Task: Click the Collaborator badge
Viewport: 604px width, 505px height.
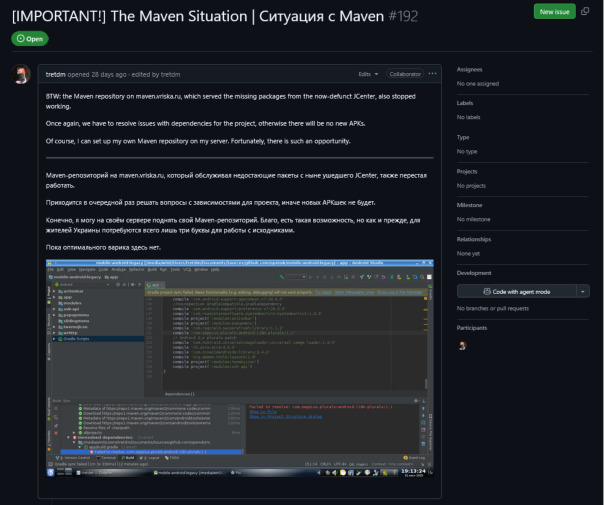Action: [x=405, y=74]
